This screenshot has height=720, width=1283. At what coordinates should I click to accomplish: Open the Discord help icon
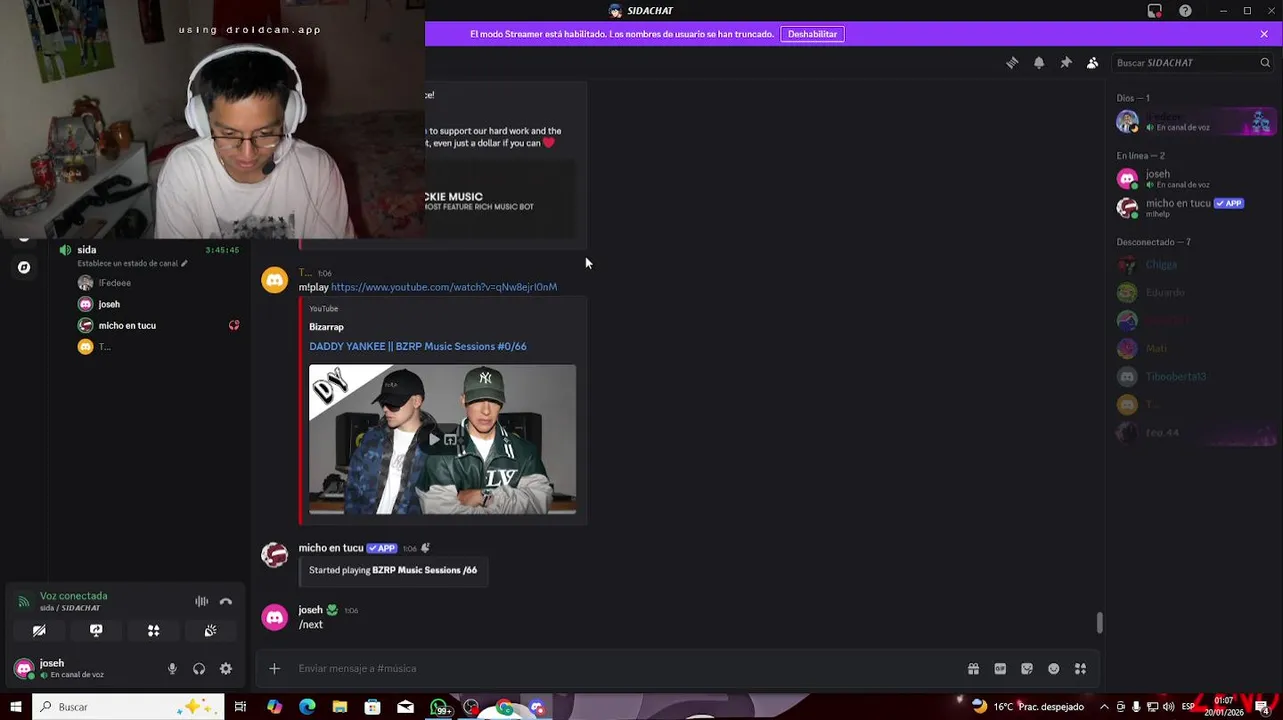click(1185, 11)
